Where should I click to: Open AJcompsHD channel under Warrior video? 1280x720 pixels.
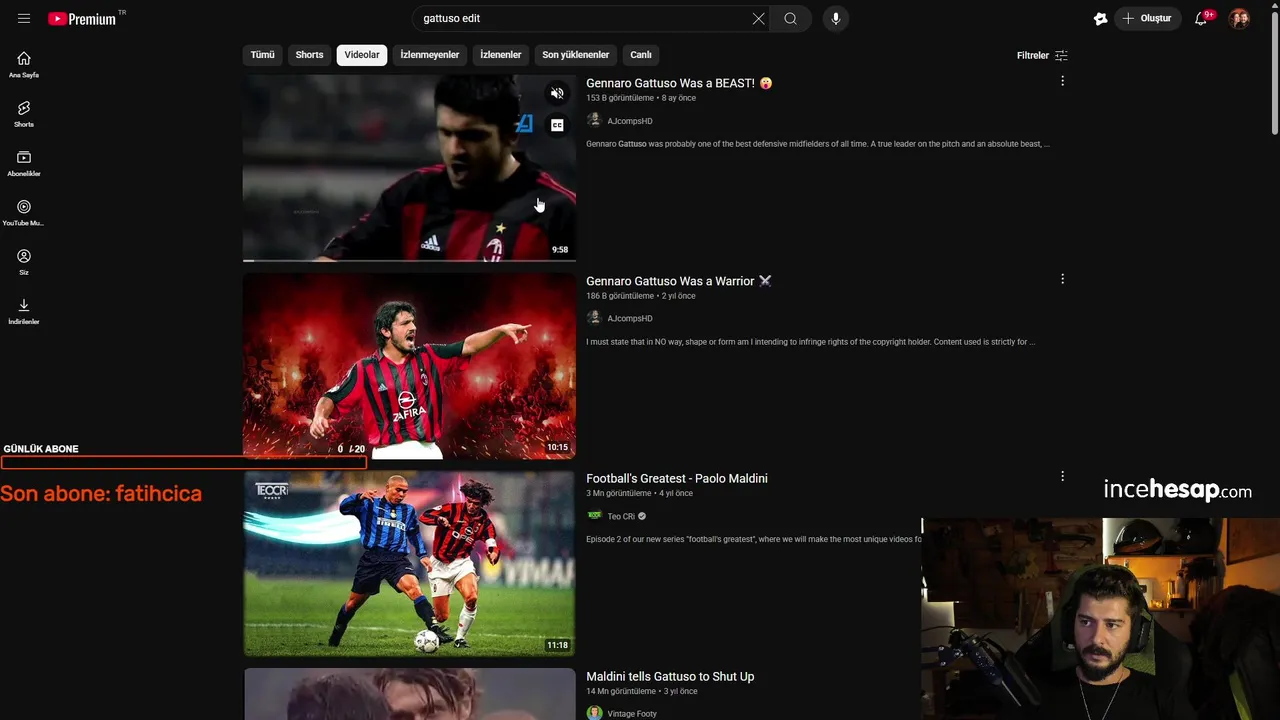pos(630,318)
